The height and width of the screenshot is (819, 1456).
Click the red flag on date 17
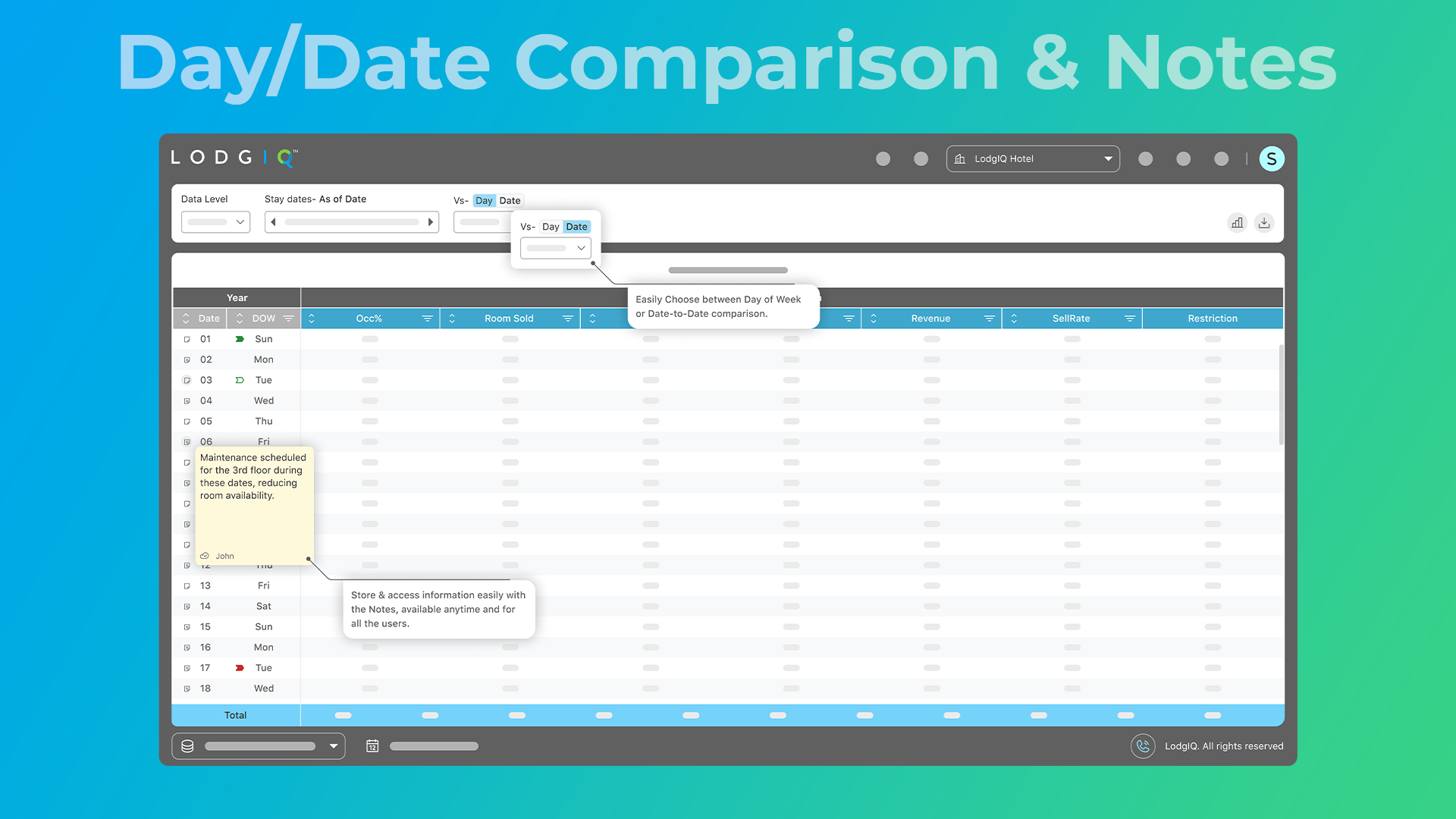(240, 668)
